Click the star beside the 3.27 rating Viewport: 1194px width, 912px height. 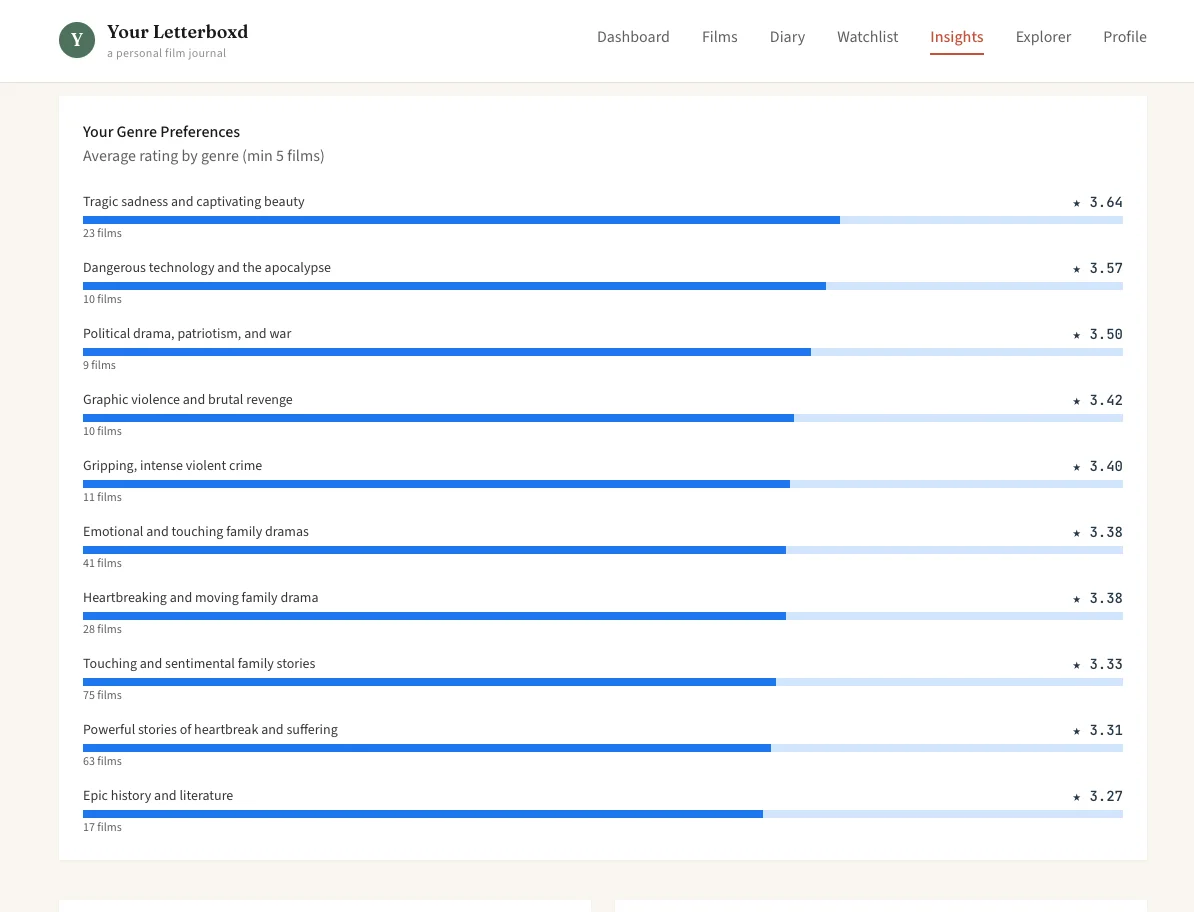tap(1077, 797)
